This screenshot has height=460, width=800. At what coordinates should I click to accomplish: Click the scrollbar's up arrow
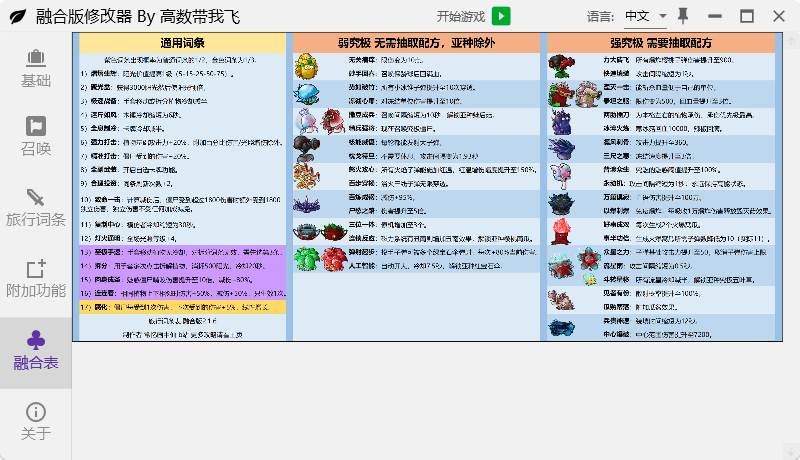click(x=791, y=40)
